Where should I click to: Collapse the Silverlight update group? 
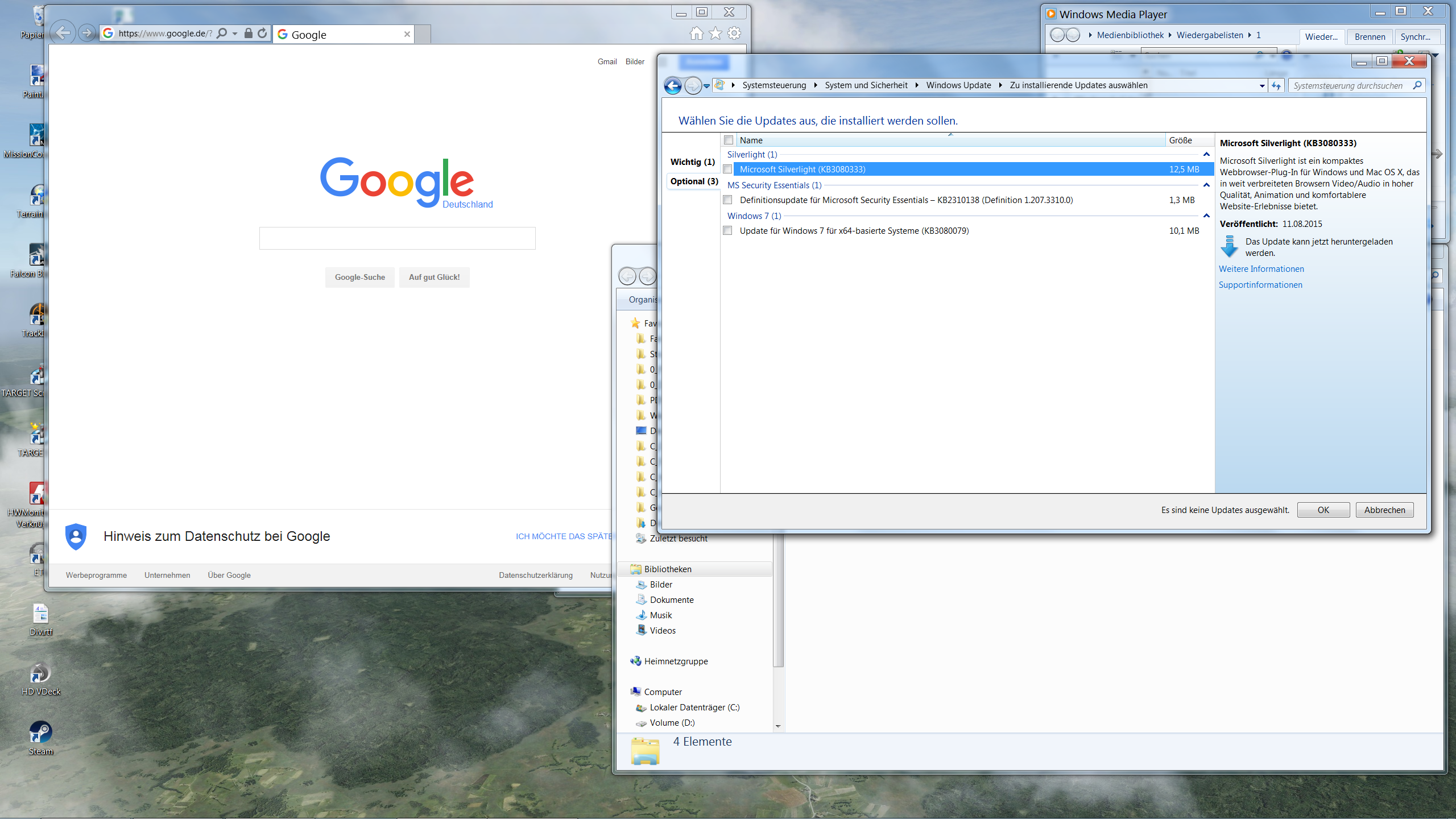1206,154
